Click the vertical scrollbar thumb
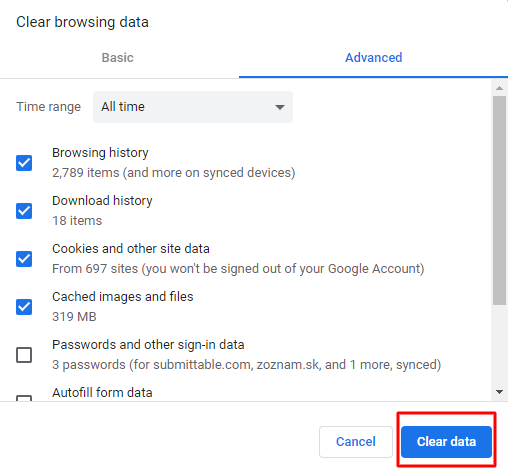The width and height of the screenshot is (508, 472). click(499, 200)
